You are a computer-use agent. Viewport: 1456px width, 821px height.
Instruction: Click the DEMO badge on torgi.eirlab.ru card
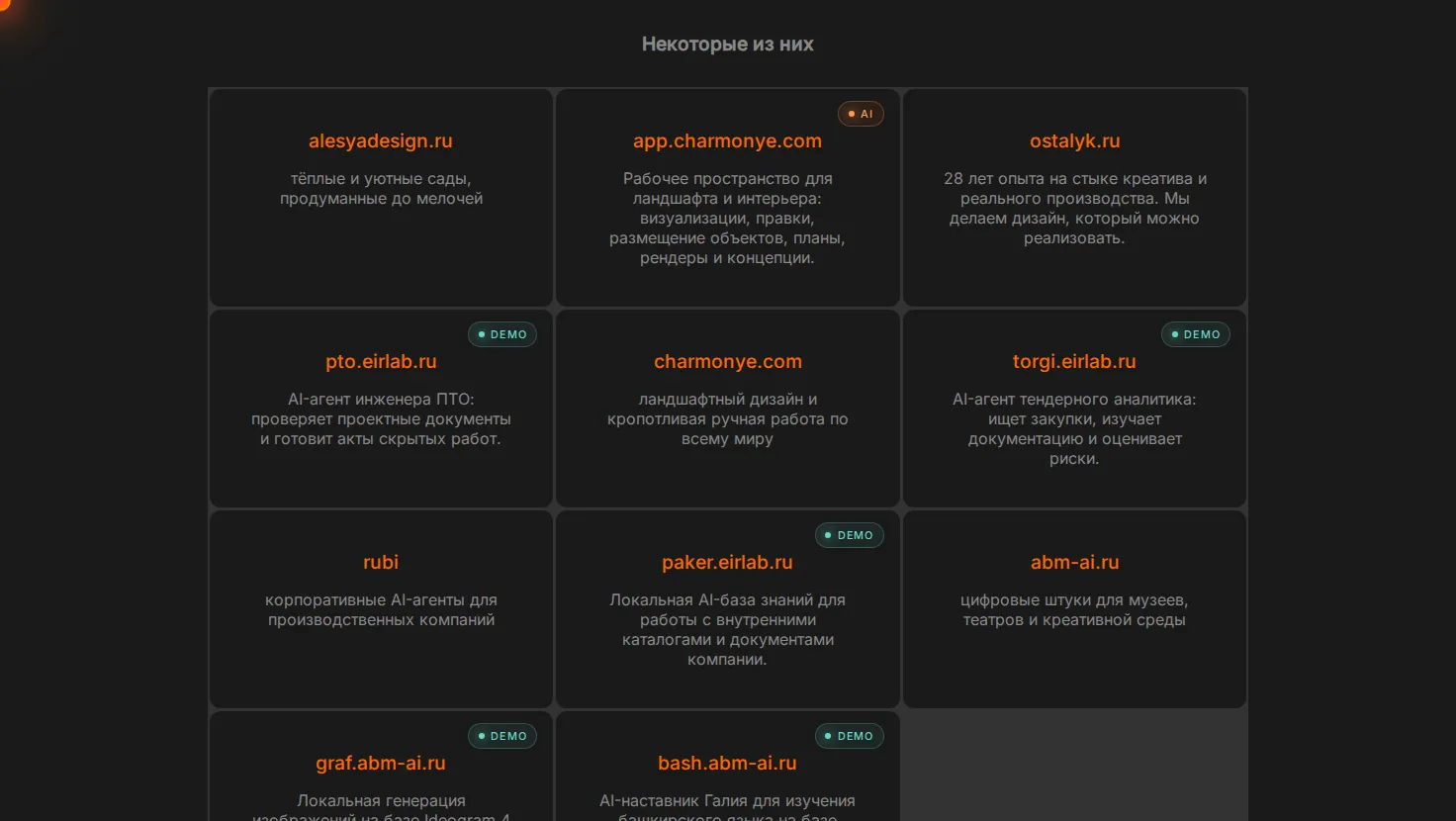pos(1196,334)
